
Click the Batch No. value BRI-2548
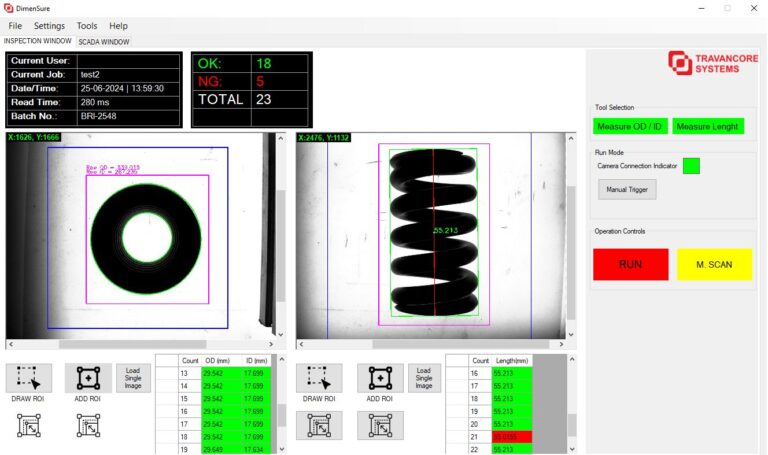click(x=98, y=116)
